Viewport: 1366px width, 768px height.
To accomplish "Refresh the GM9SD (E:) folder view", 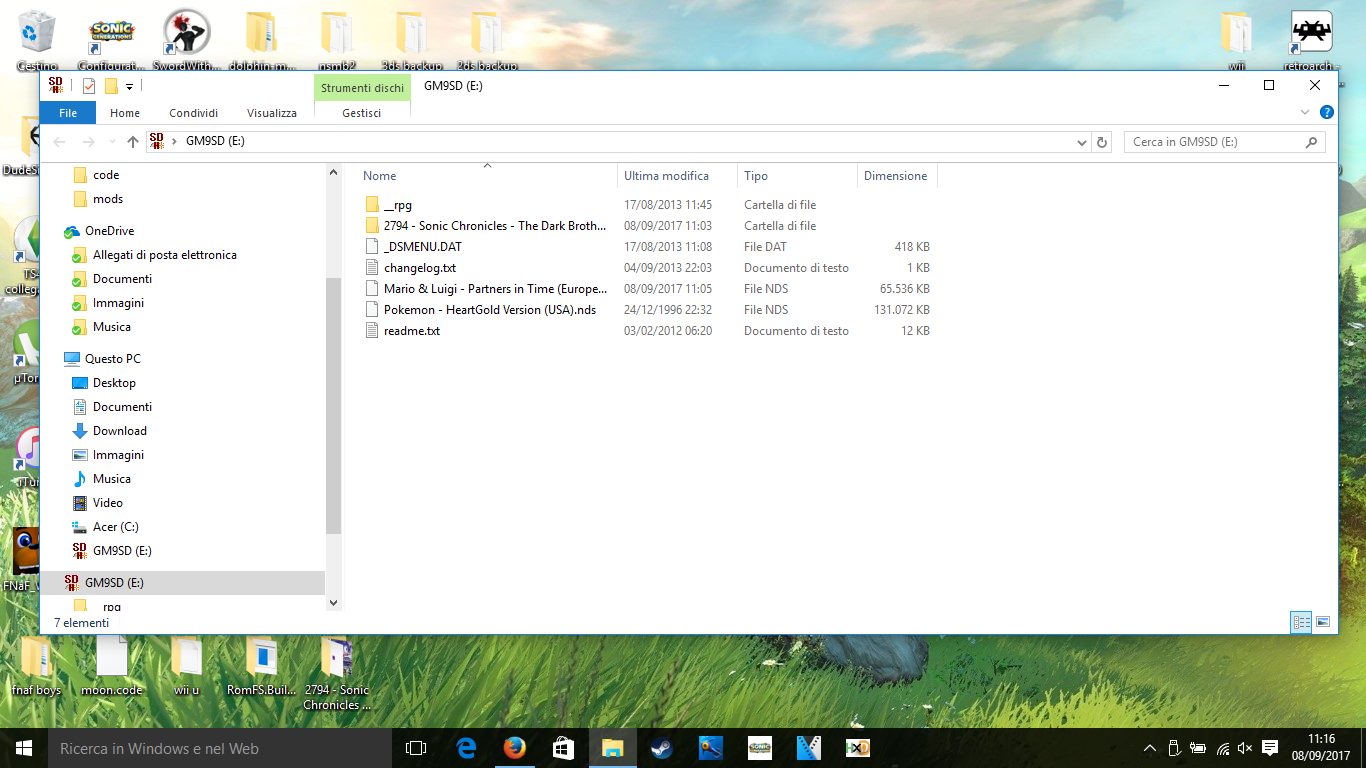I will coord(1102,142).
